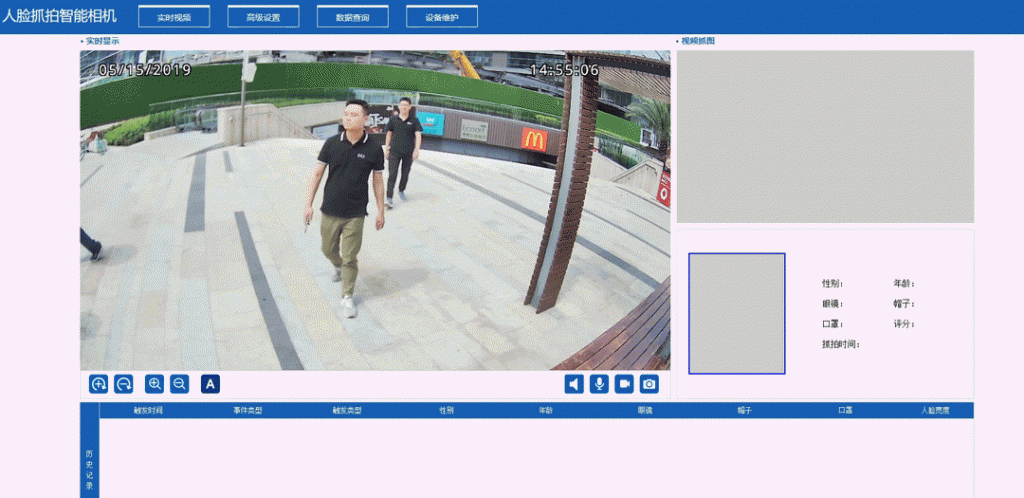Screen dimensions: 1024x498
Task: Click the 视频抓图 snapshot preview panel
Action: point(825,136)
